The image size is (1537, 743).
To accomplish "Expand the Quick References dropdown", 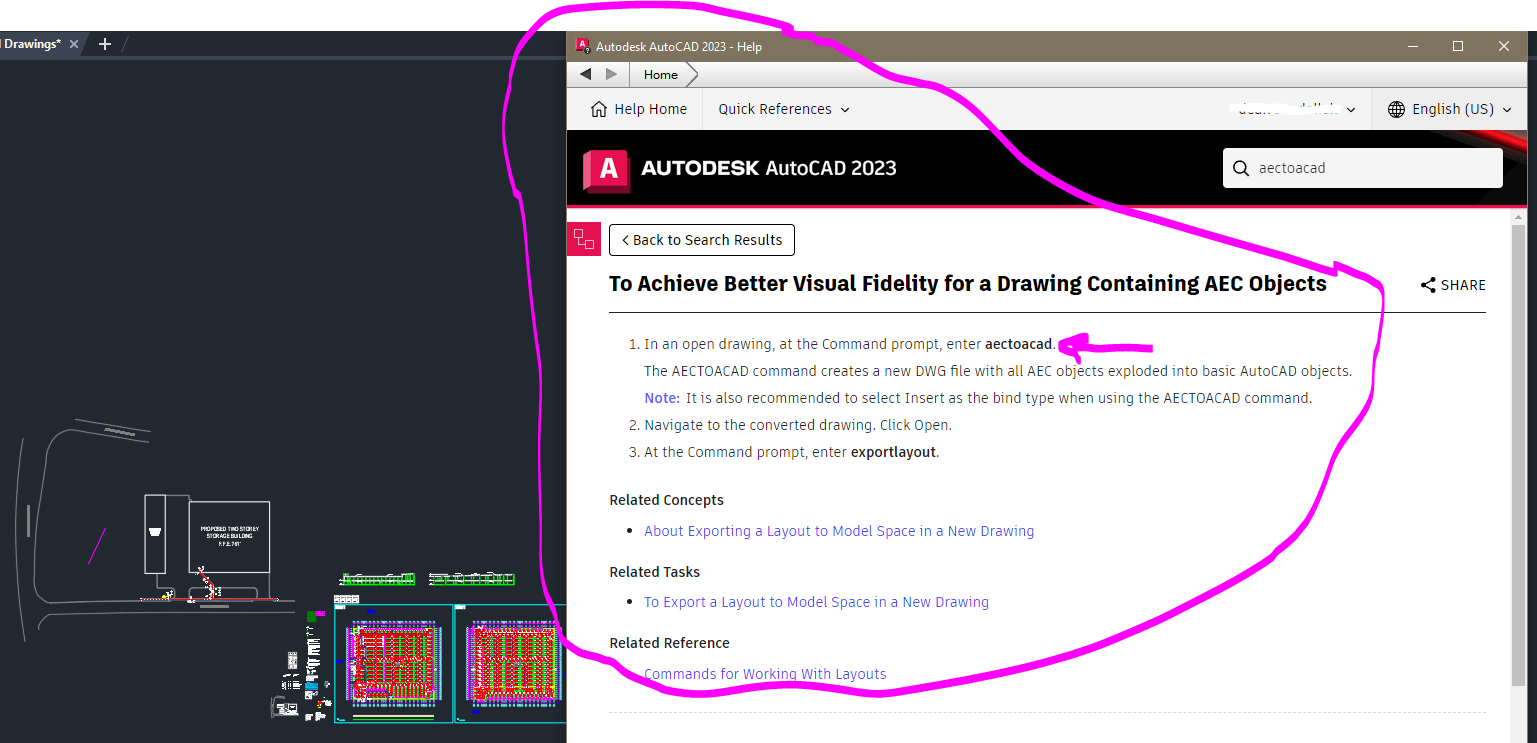I will (784, 109).
